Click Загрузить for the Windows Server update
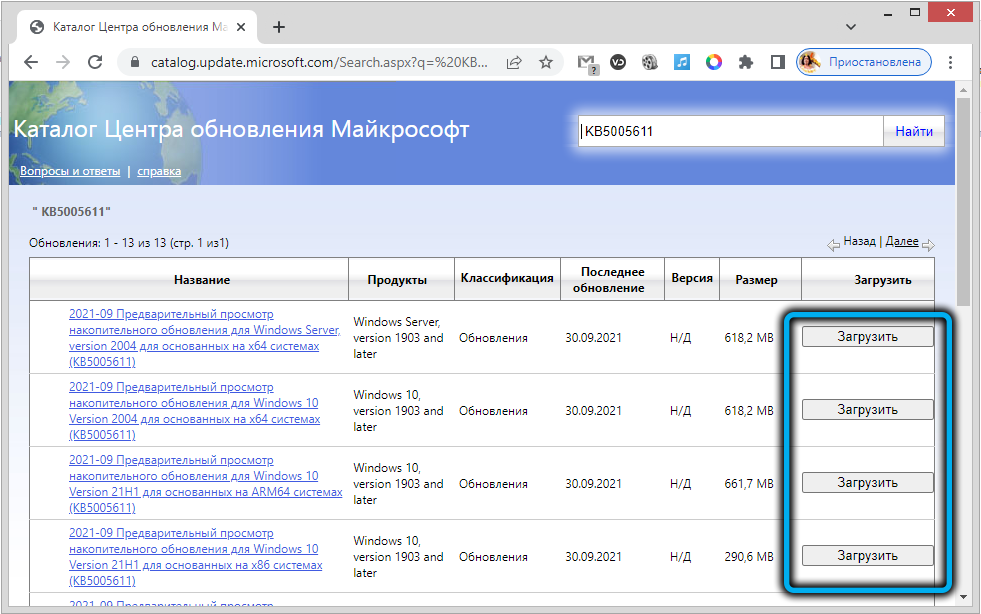Viewport: 981px width, 614px height. (x=867, y=337)
